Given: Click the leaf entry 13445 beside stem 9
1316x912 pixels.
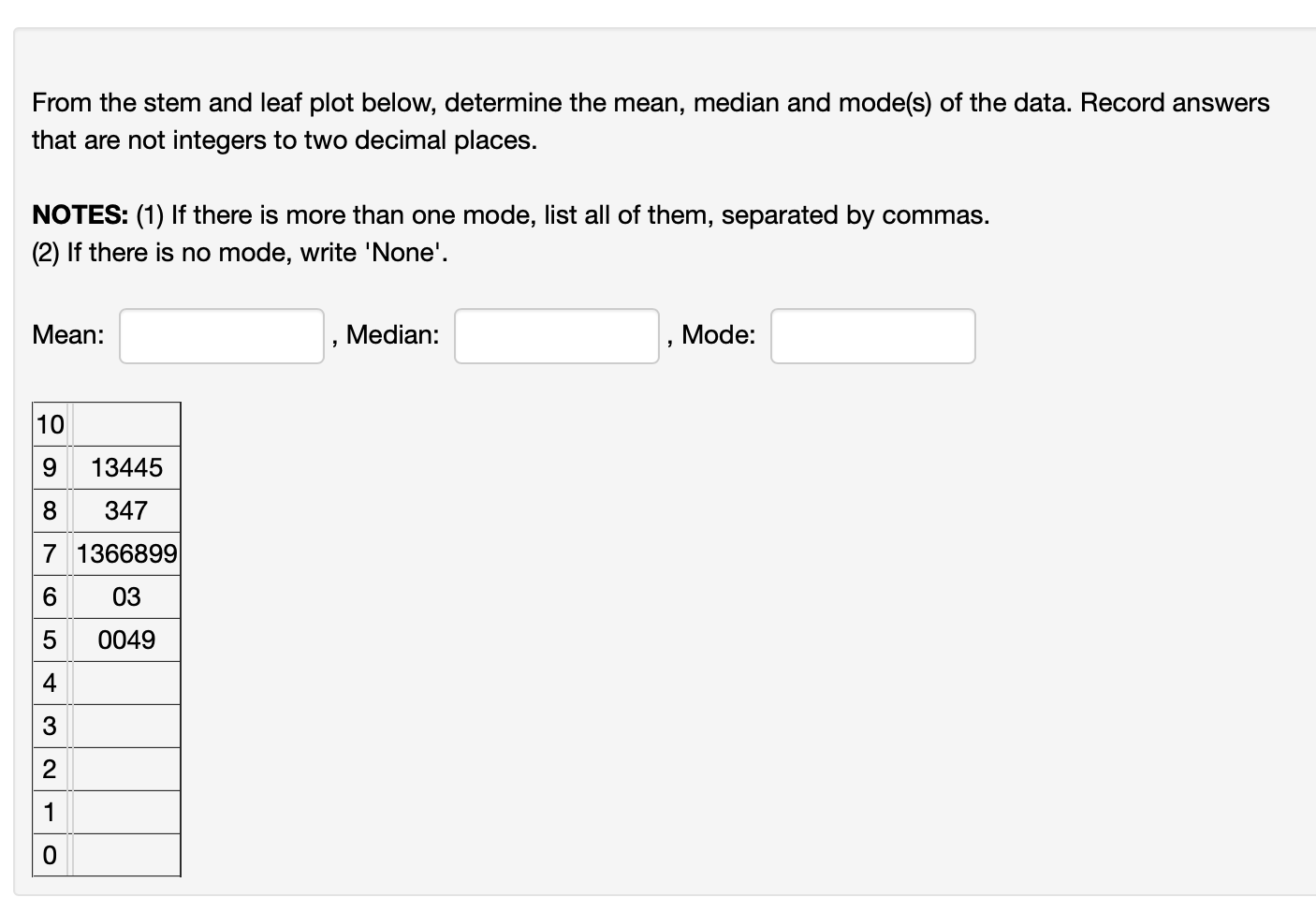Looking at the screenshot, I should pos(126,467).
